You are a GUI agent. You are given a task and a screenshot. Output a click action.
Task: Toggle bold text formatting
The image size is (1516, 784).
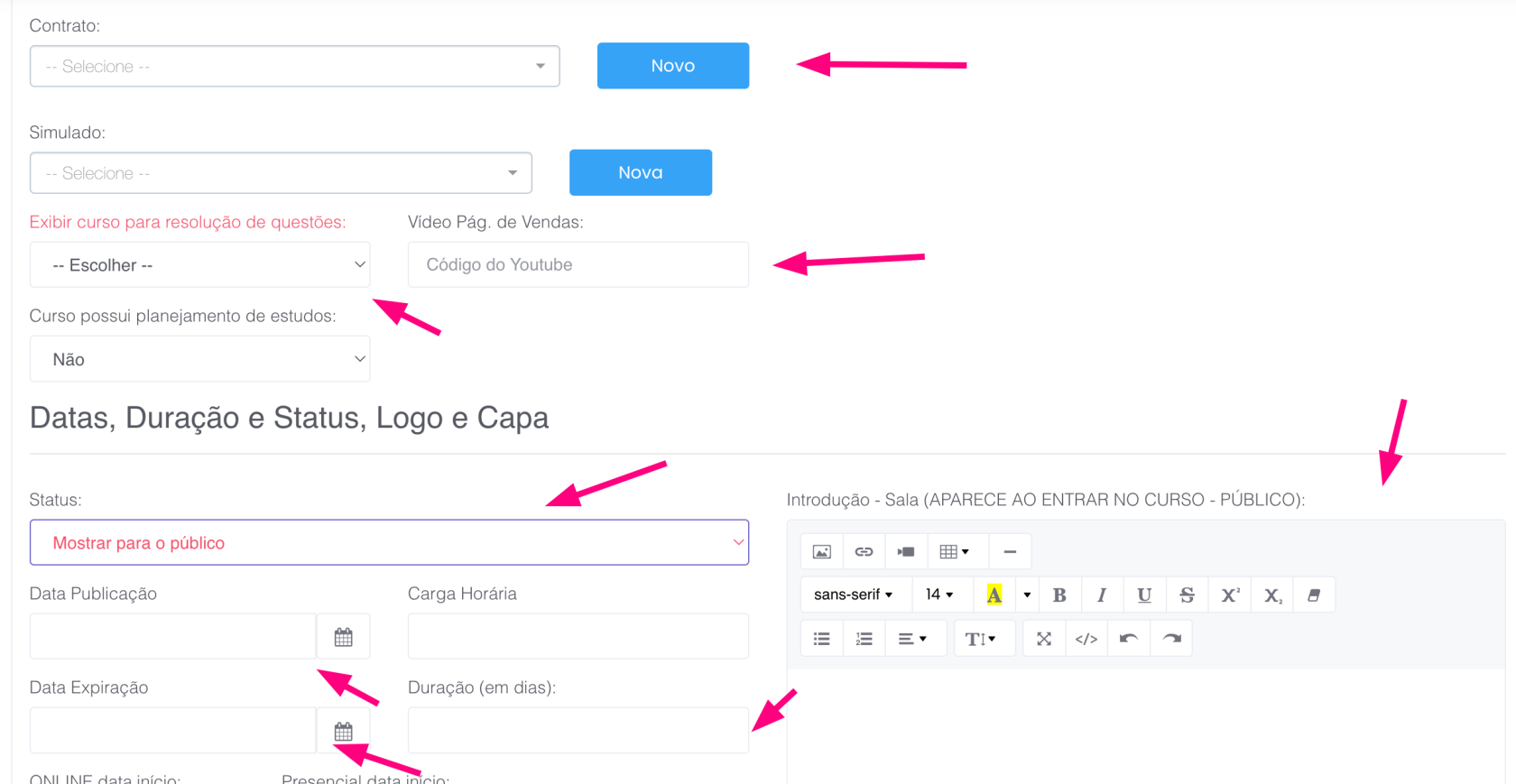click(x=1059, y=595)
